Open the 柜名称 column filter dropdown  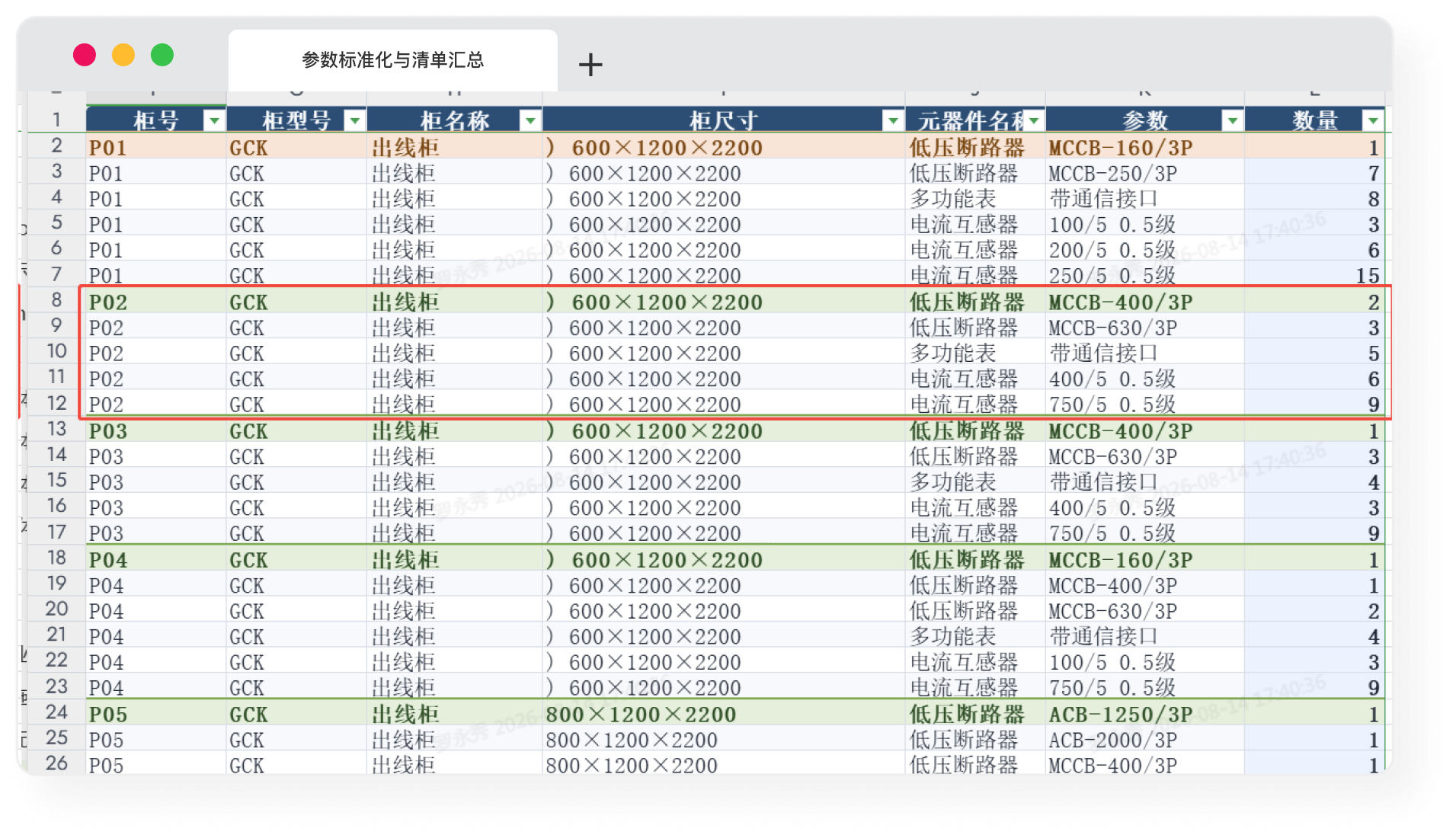point(530,120)
